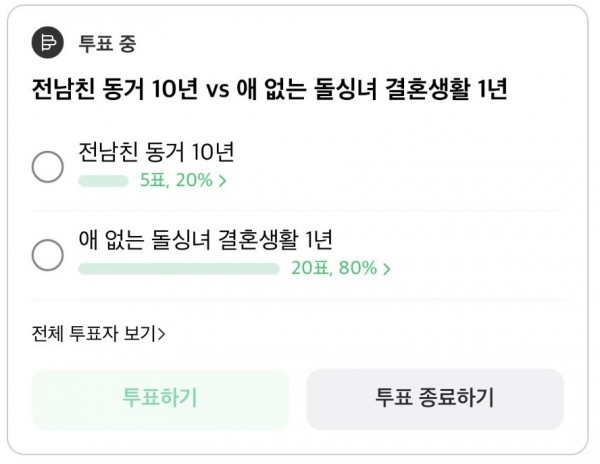600x464 pixels.
Task: Click the 애 없는 돌싱녀 결혼생활 1년 option label
Action: tap(205, 241)
